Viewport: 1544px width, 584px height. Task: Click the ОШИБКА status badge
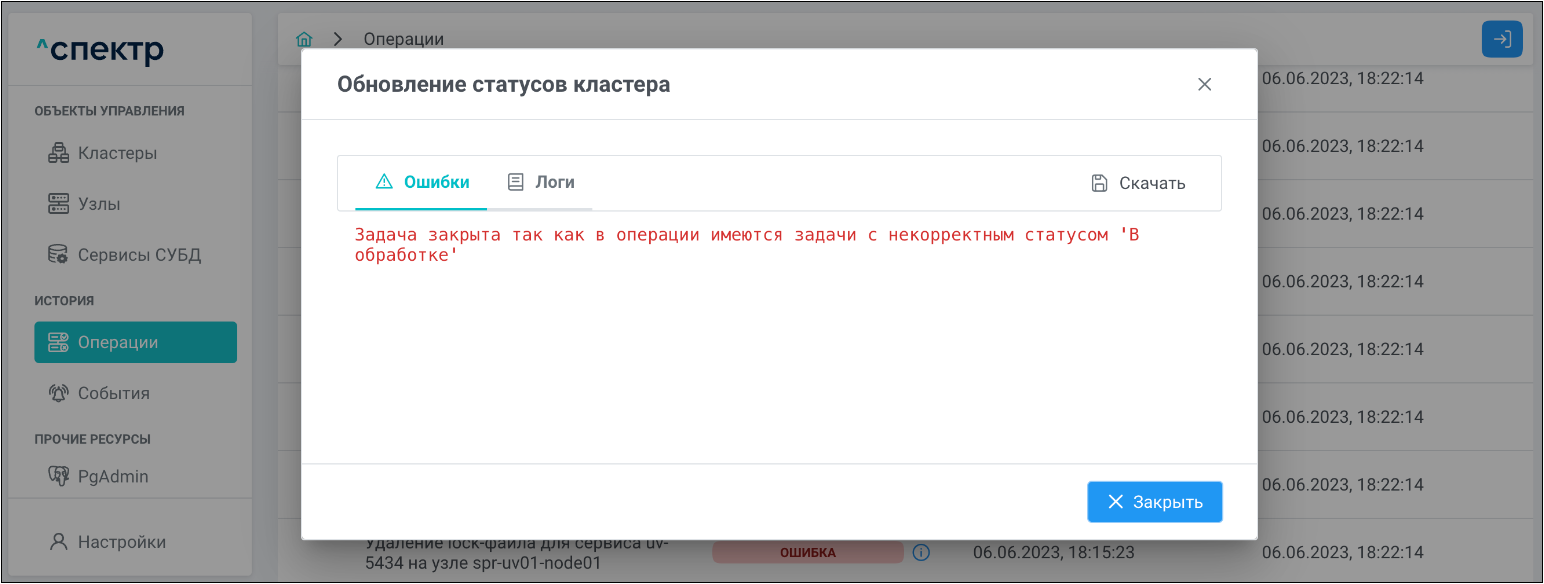[807, 552]
